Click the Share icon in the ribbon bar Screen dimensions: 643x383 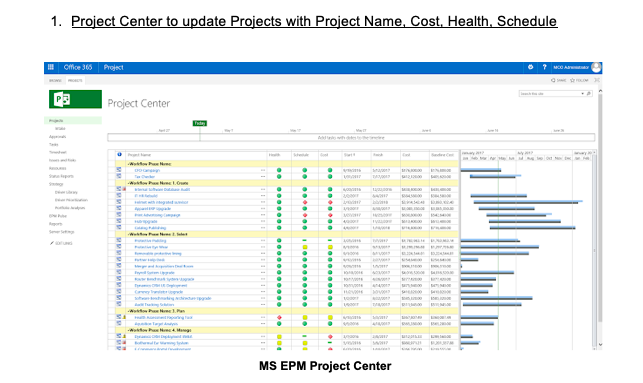553,80
